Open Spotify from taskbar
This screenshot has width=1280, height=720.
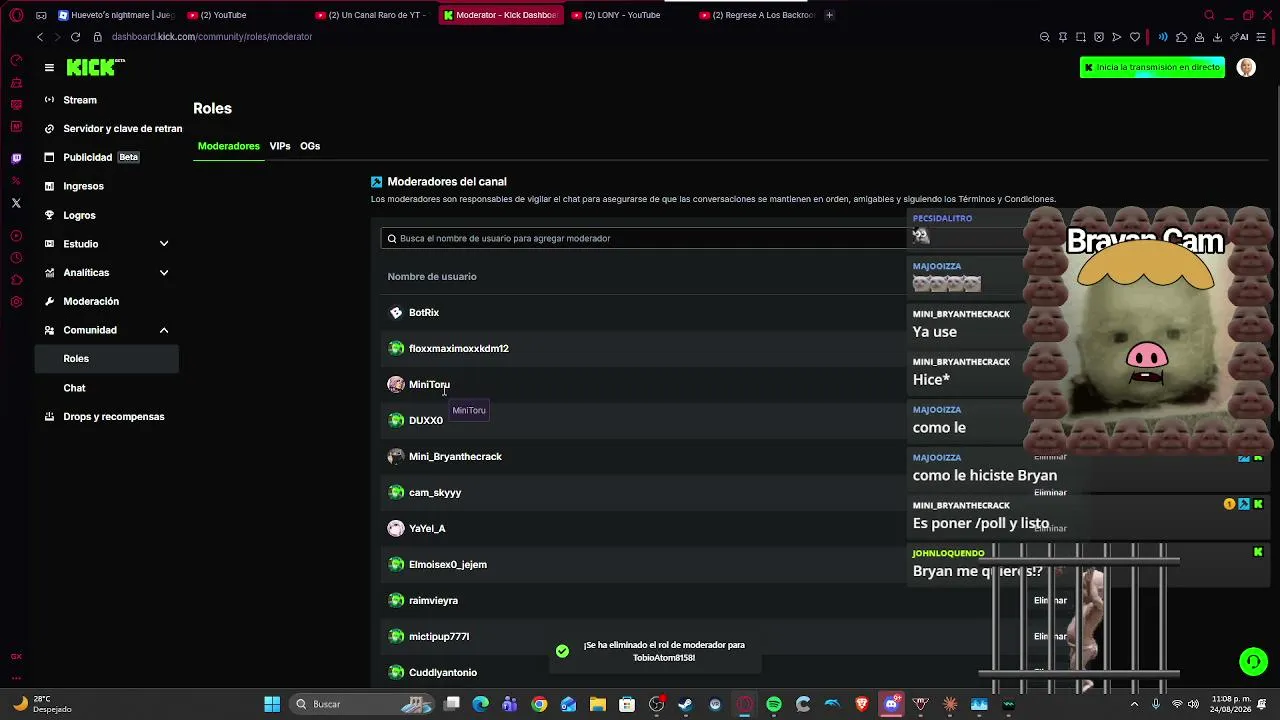point(774,704)
